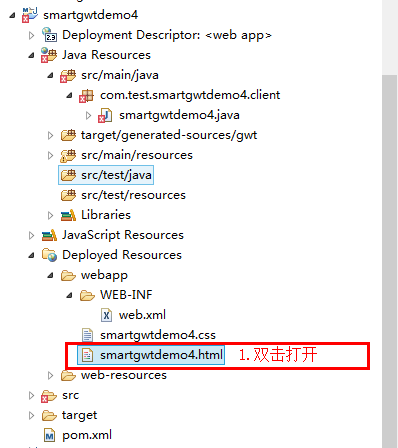398x448 pixels.
Task: Collapse the smartgwtdemo4 project node
Action: (12, 15)
